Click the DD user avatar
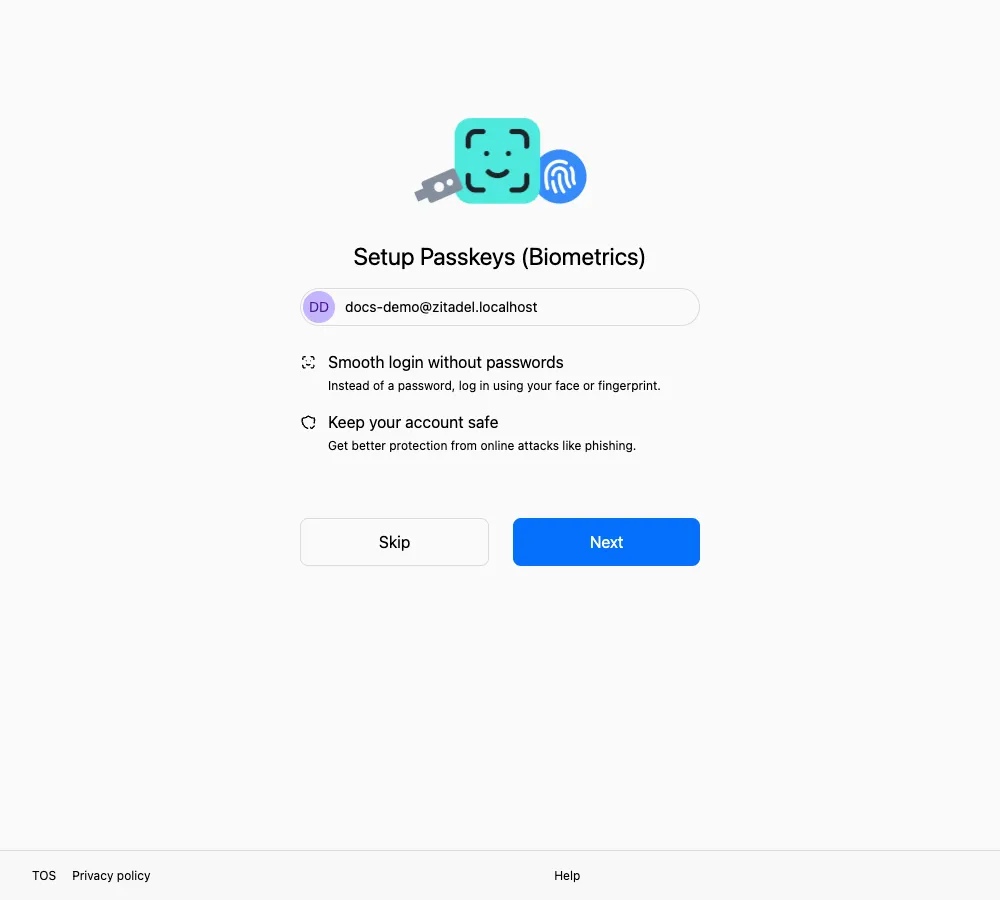 [x=319, y=307]
